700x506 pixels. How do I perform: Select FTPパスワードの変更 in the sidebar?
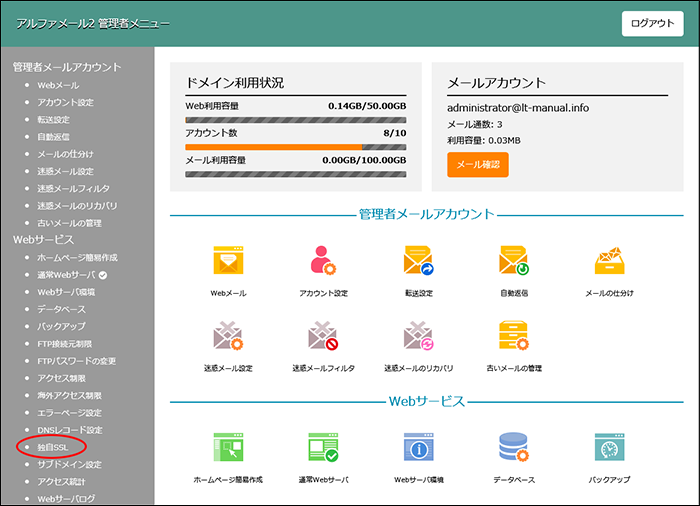point(76,361)
